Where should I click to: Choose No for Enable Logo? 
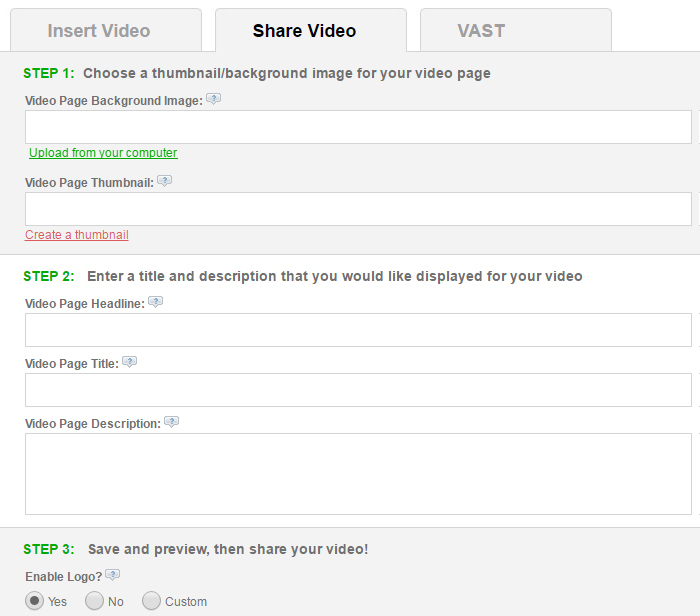click(94, 601)
